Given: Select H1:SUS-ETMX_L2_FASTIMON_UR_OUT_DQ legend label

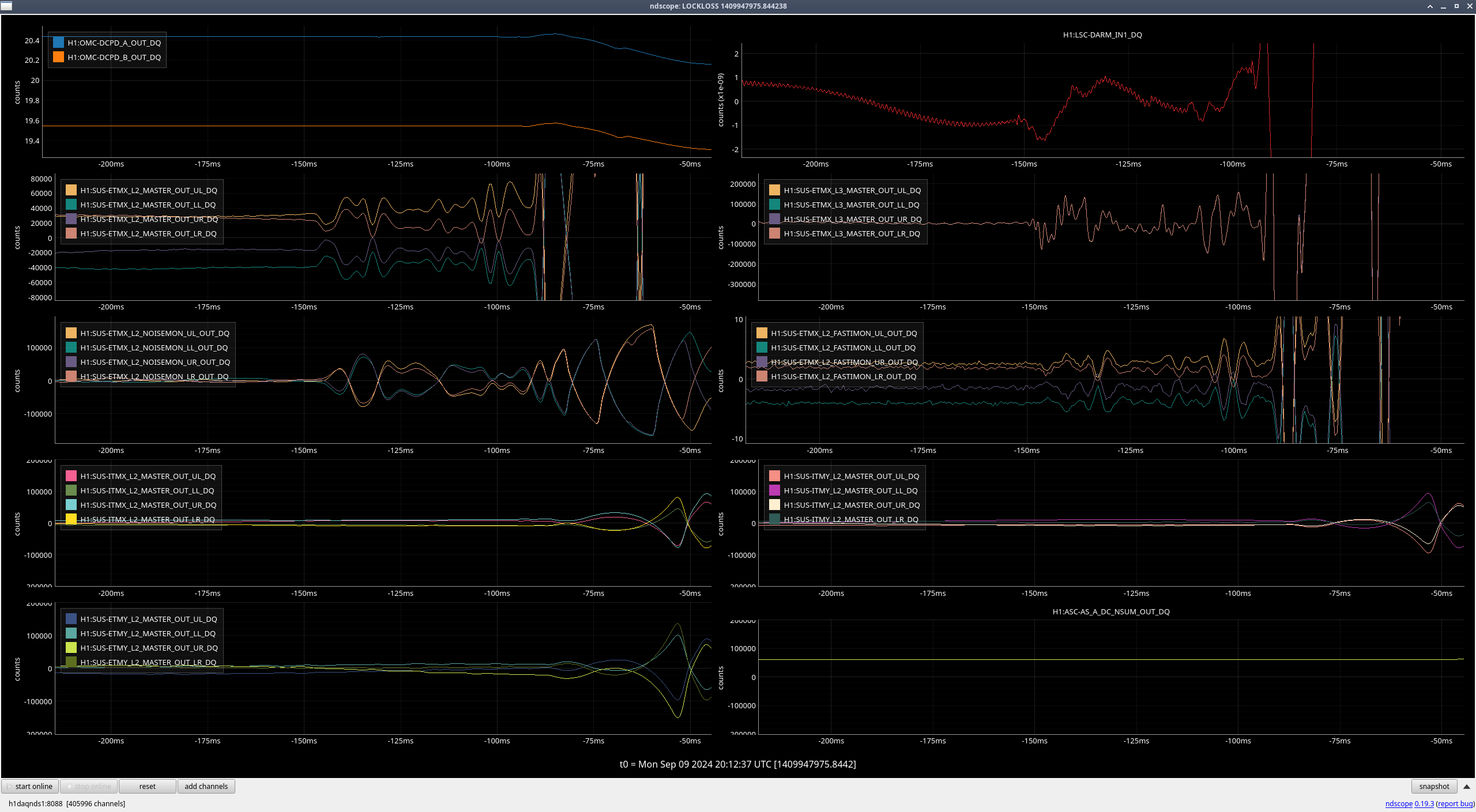Looking at the screenshot, I should (x=845, y=362).
